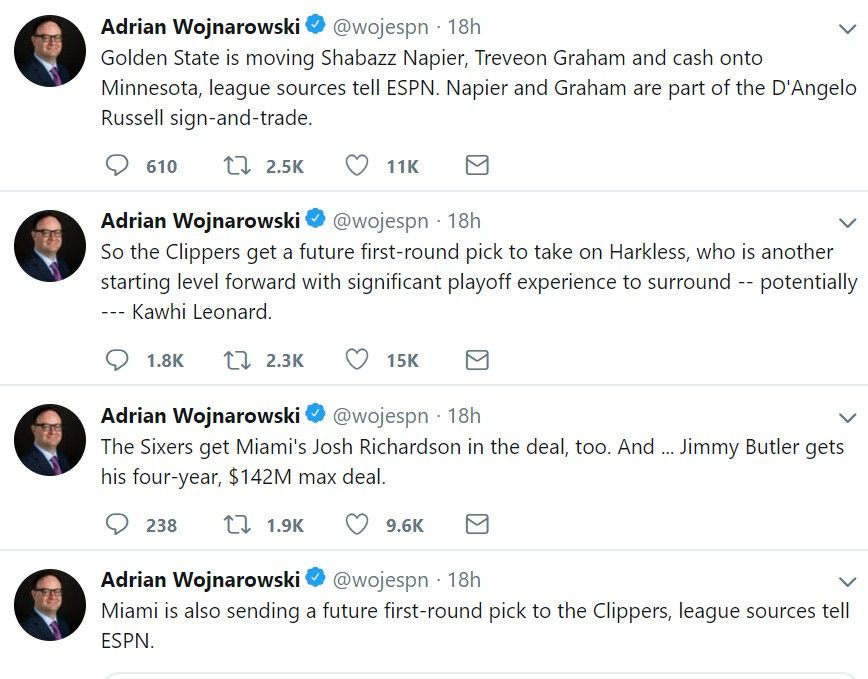Click the profile photo beside the Jimmy Butler tweet
The width and height of the screenshot is (868, 679).
click(x=50, y=440)
